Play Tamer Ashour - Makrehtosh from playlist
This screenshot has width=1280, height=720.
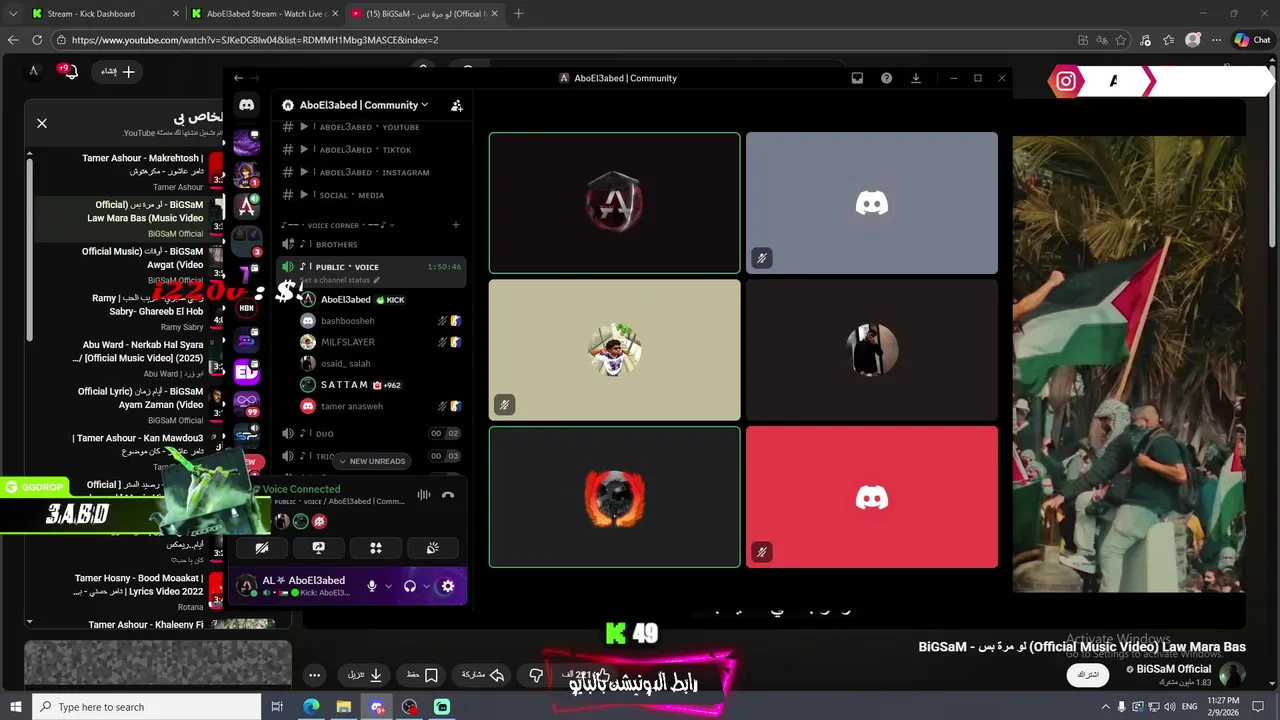[x=130, y=171]
